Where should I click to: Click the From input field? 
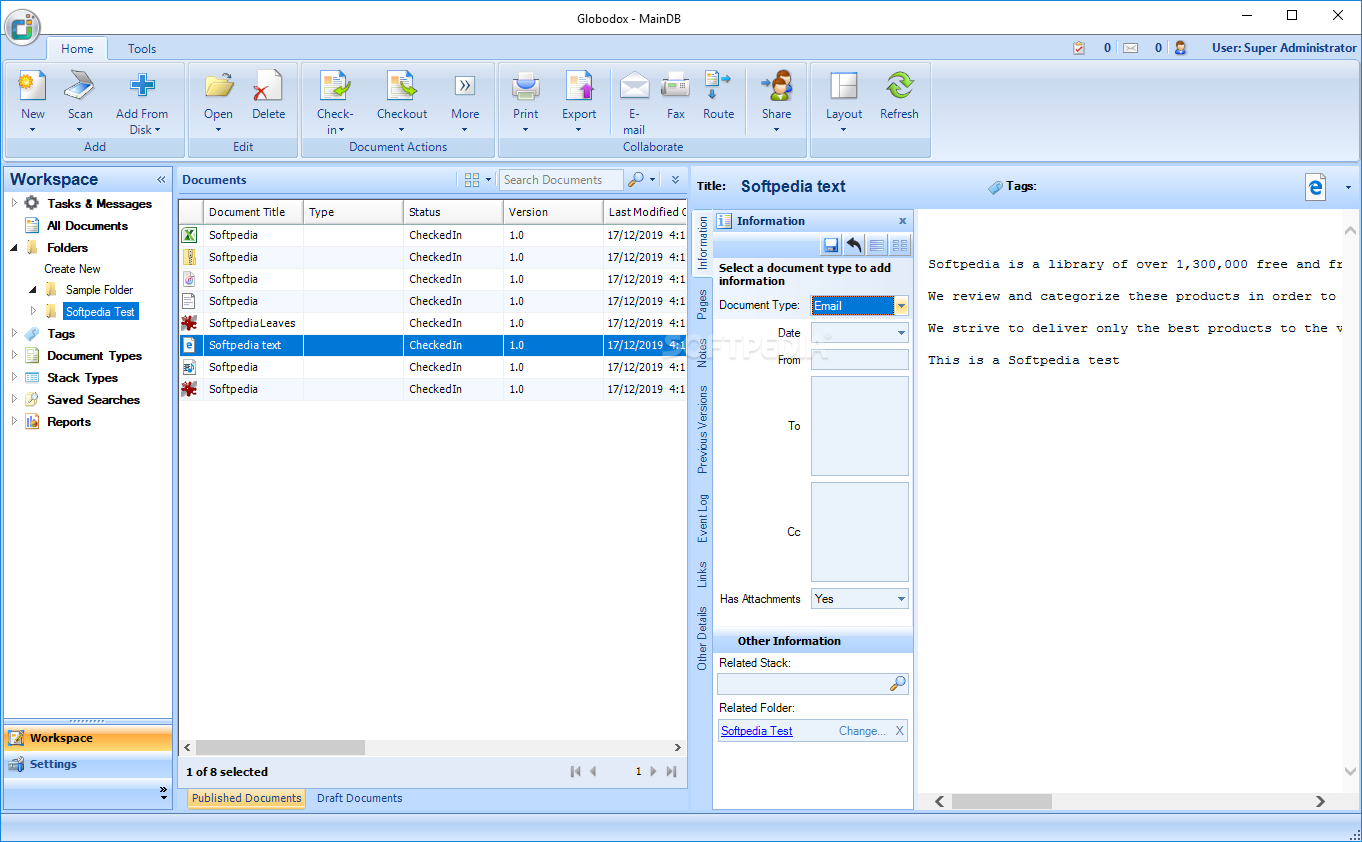[860, 360]
